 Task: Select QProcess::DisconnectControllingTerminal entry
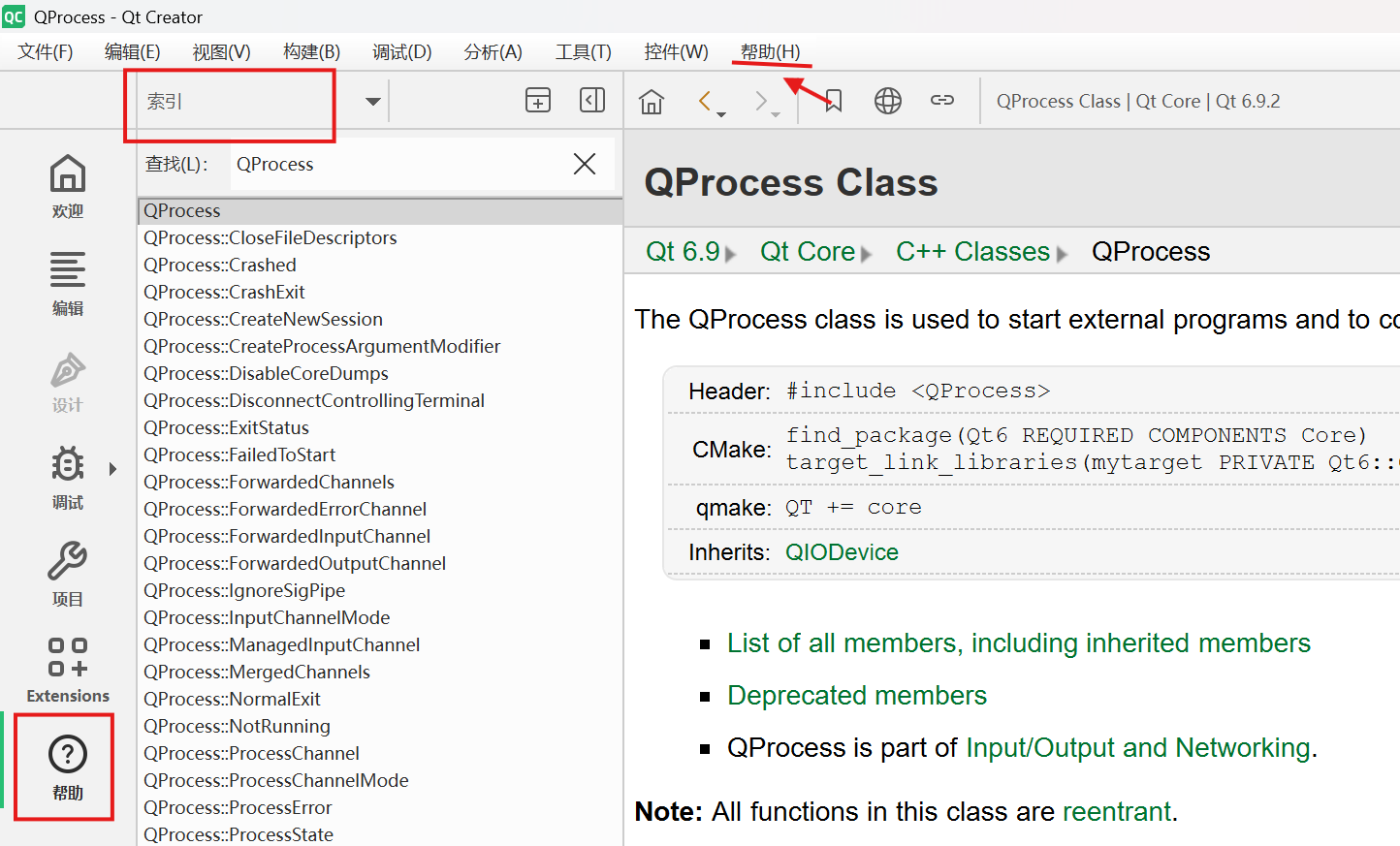(380, 401)
